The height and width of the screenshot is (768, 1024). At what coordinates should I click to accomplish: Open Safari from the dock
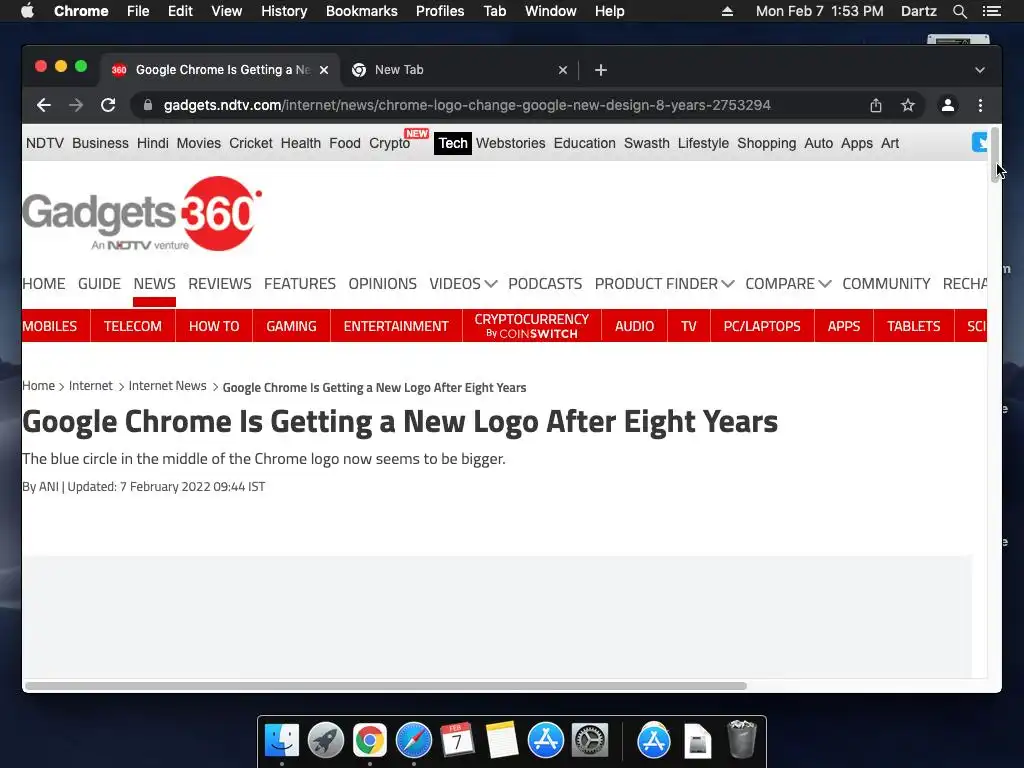[413, 741]
